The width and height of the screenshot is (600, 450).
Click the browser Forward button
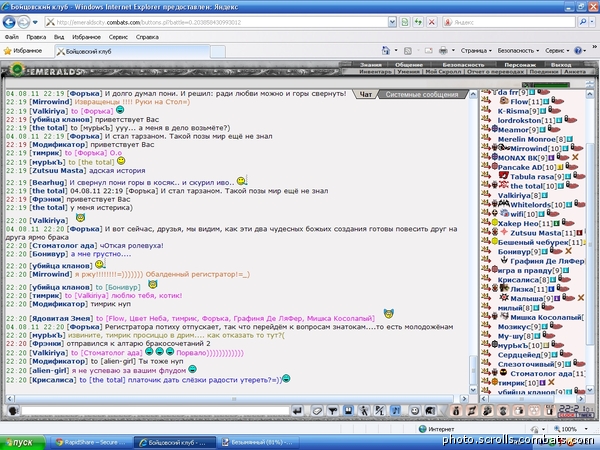coord(23,22)
